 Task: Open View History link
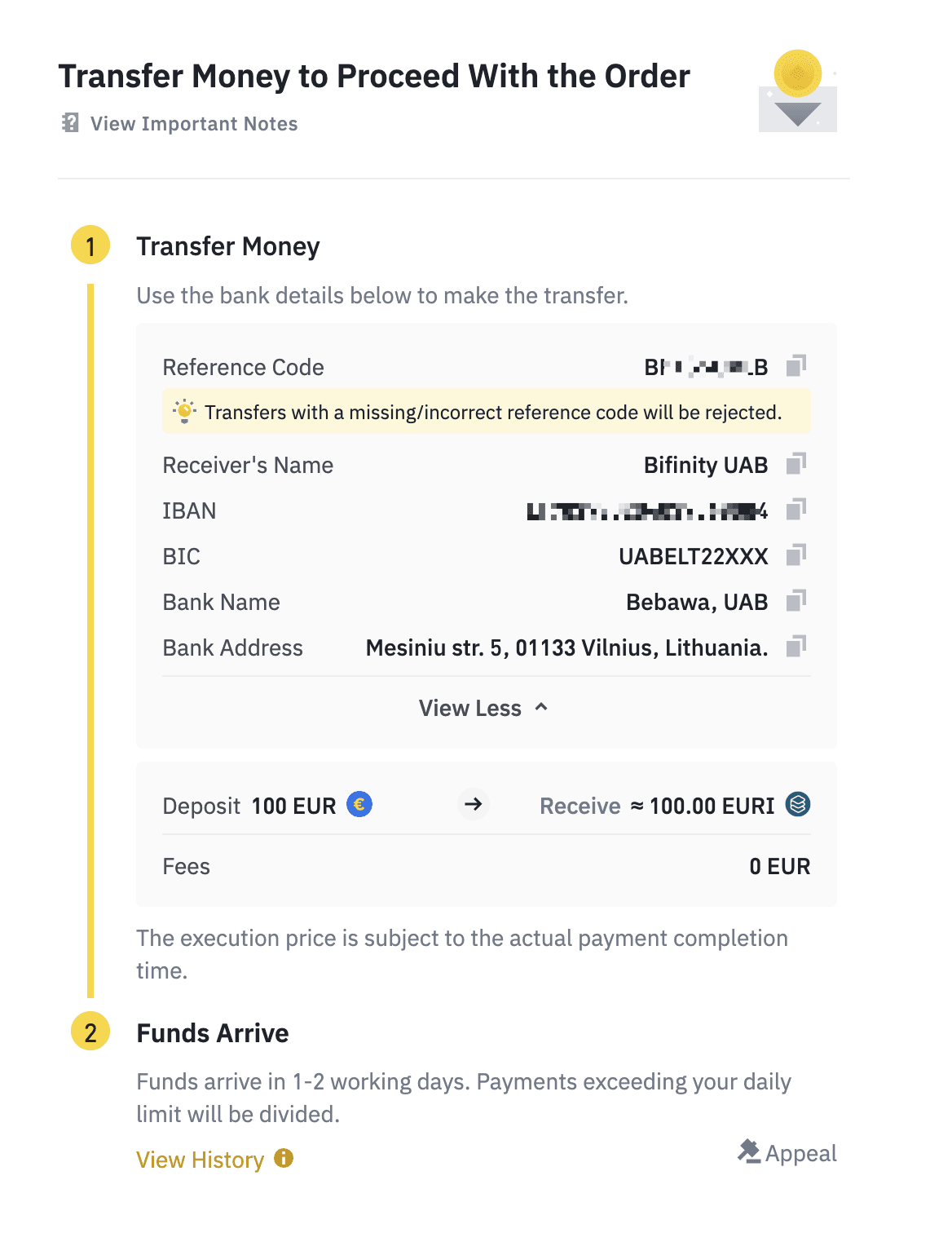pos(201,1160)
